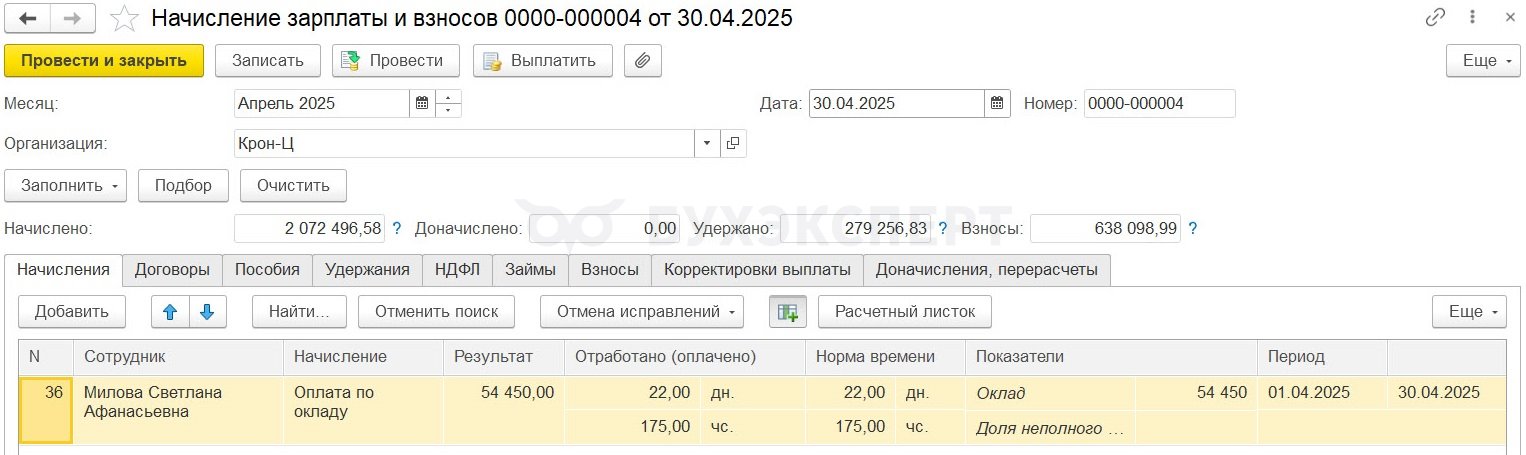Image resolution: width=1526 pixels, height=455 pixels.
Task: Expand the Организация dropdown list
Action: tap(708, 143)
